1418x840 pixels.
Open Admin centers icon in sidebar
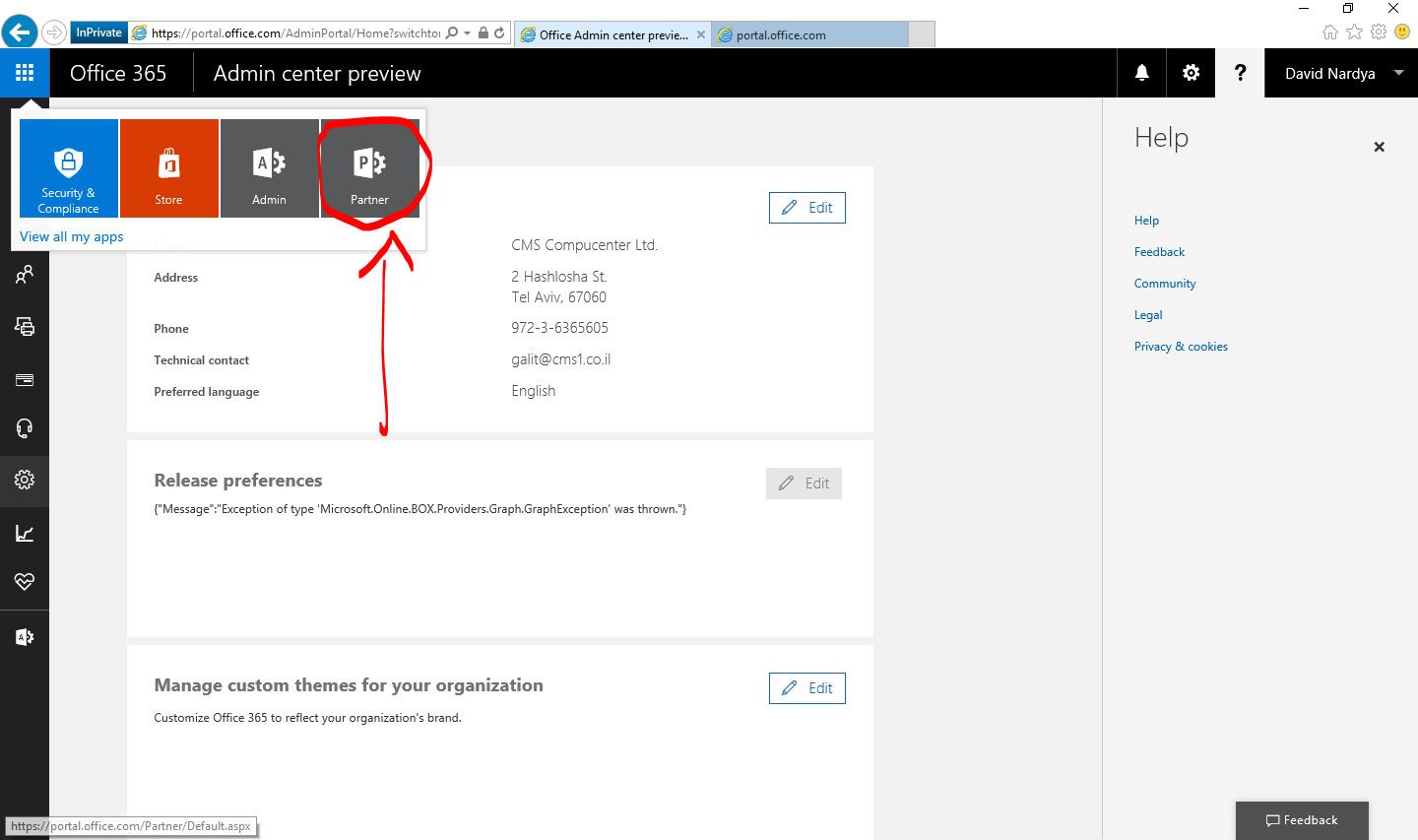pos(25,637)
